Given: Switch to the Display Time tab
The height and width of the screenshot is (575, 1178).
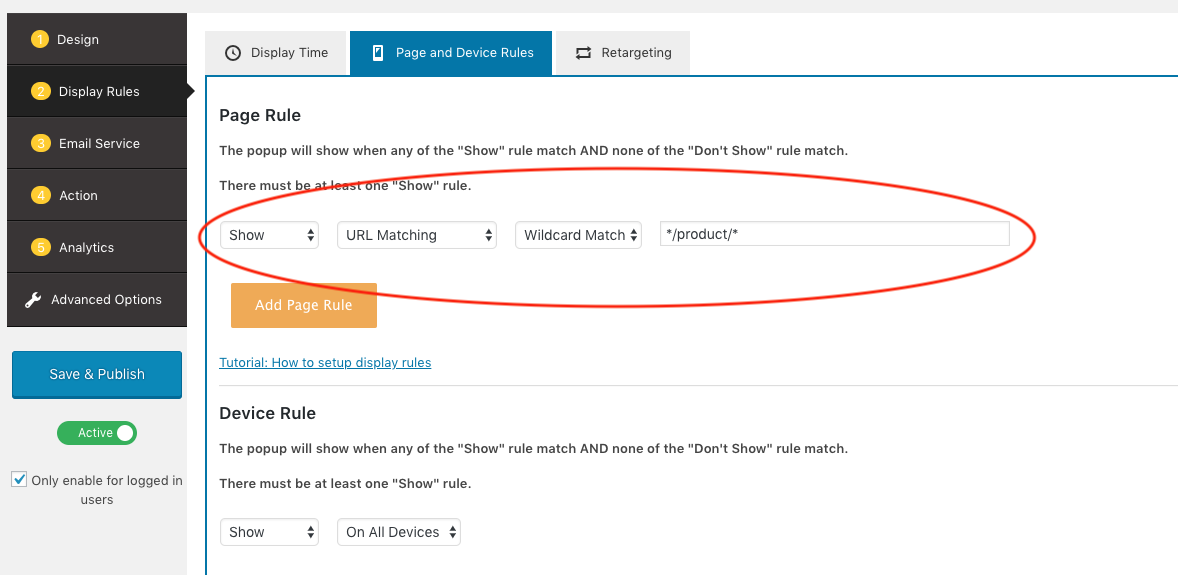Looking at the screenshot, I should [x=276, y=53].
